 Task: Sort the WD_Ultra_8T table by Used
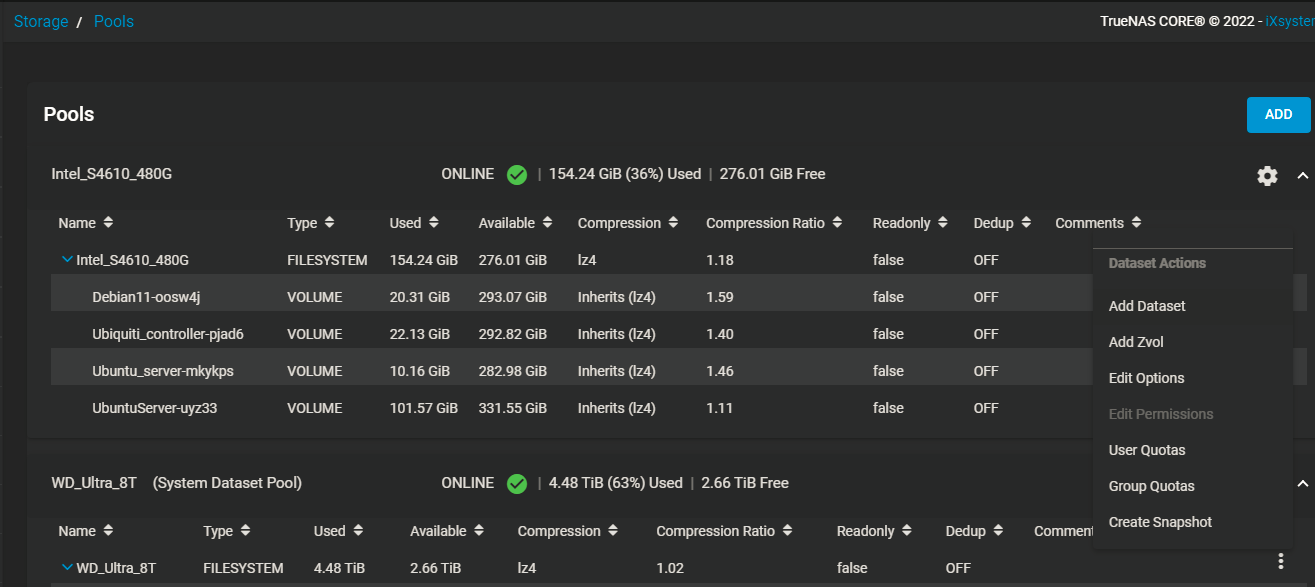point(339,531)
